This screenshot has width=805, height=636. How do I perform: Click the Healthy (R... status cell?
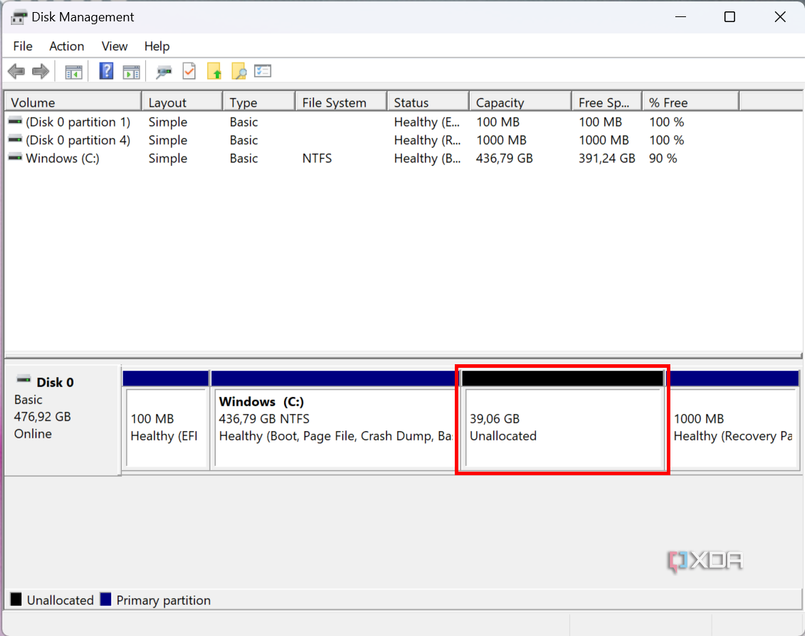click(x=427, y=140)
